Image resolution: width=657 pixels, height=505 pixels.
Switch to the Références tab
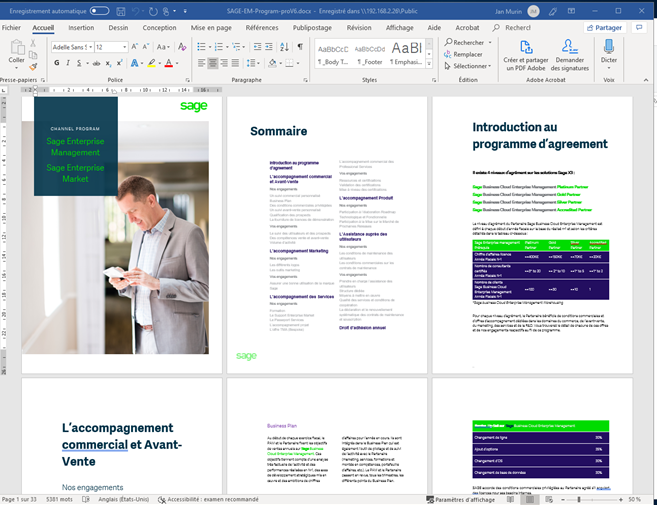pos(262,28)
